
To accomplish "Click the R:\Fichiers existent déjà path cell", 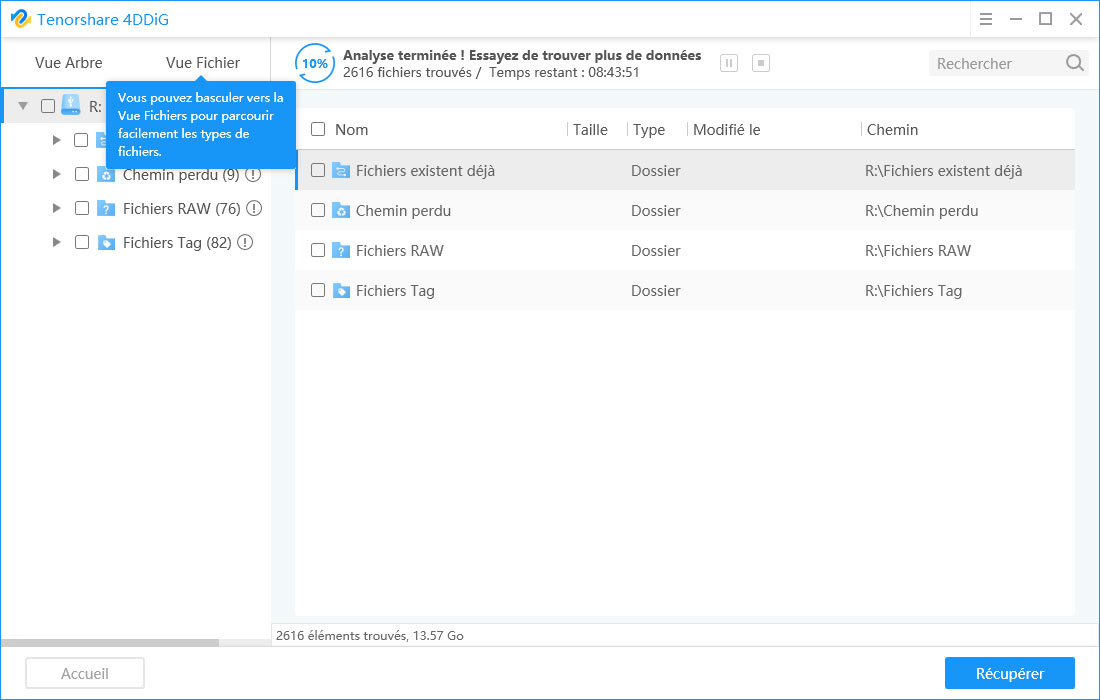I will tap(943, 170).
